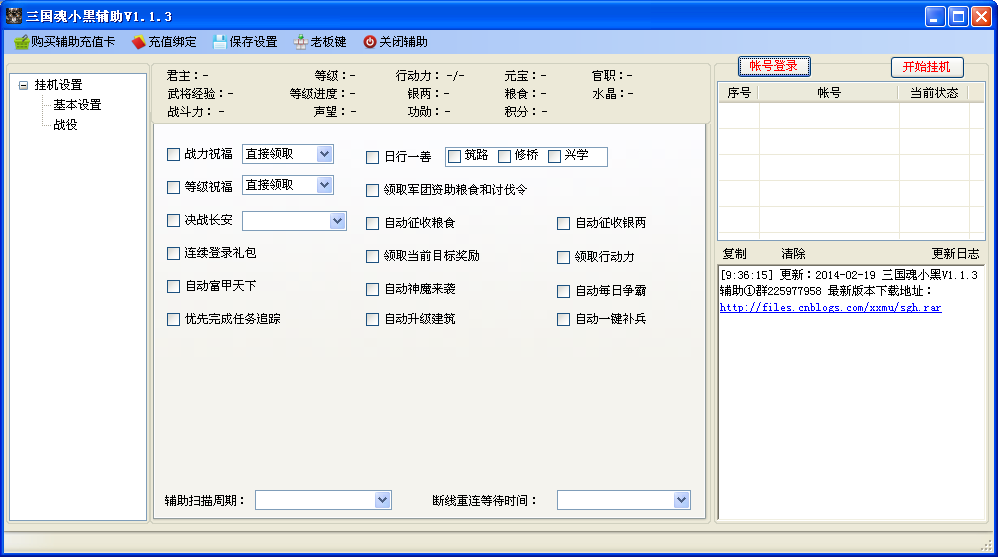Click the 开始挂机 button
This screenshot has width=998, height=557.
point(927,67)
